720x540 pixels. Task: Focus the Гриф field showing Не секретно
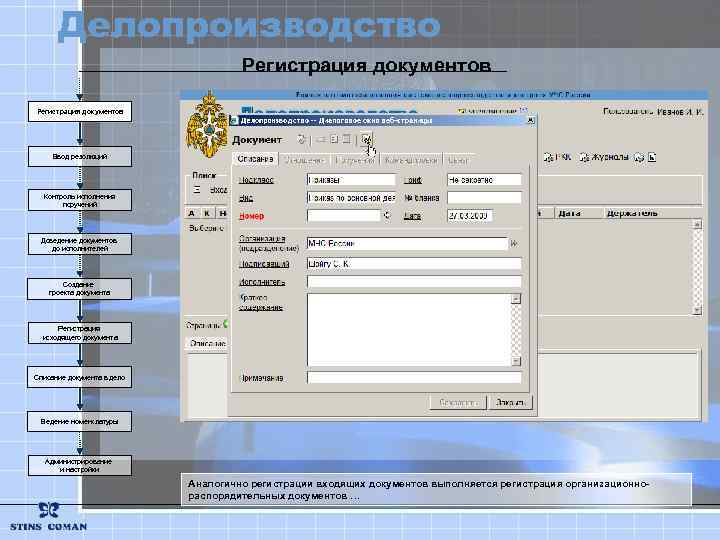[484, 180]
